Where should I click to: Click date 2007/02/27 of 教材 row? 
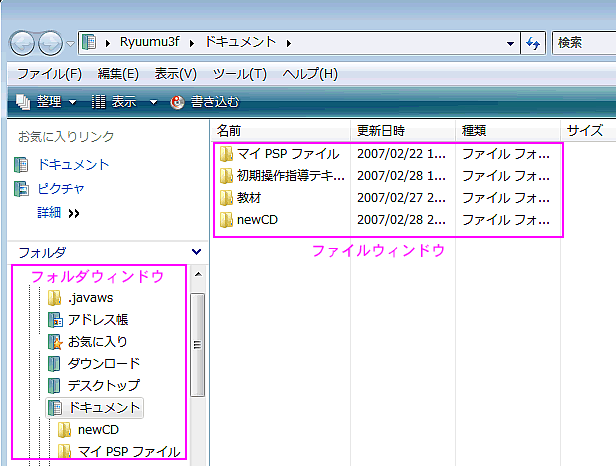(x=402, y=198)
